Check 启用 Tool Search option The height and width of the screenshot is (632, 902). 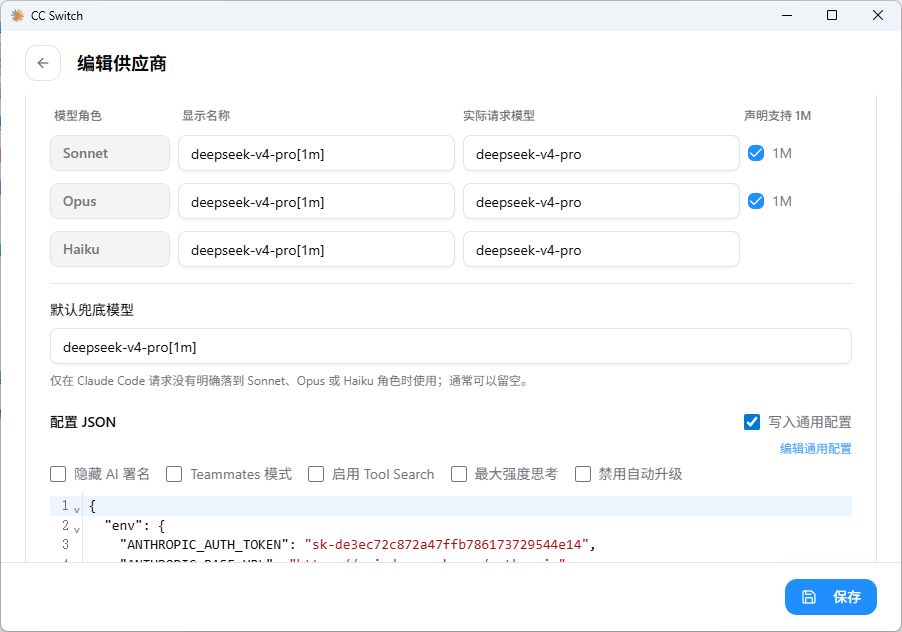tap(316, 474)
